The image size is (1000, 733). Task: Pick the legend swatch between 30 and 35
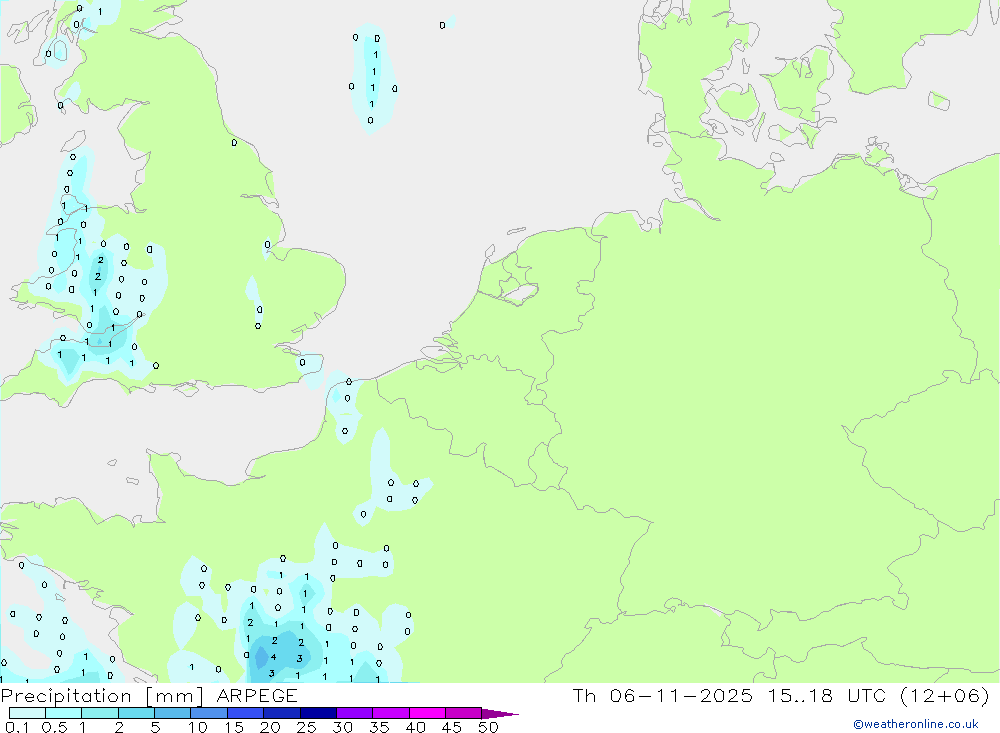[x=355, y=713]
